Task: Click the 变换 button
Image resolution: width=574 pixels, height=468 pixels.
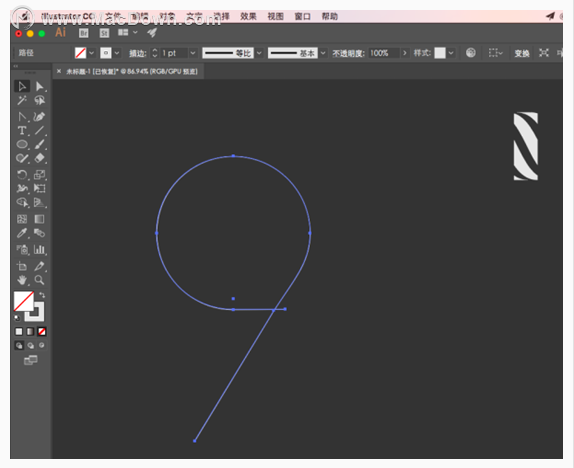Action: coord(522,53)
